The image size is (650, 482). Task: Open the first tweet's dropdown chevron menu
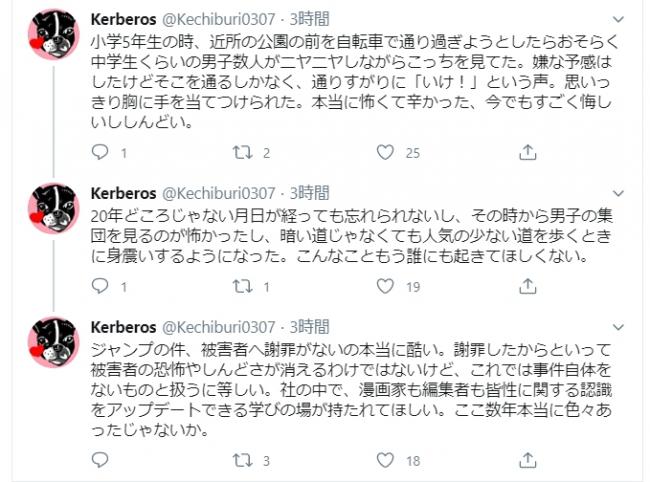pos(618,19)
